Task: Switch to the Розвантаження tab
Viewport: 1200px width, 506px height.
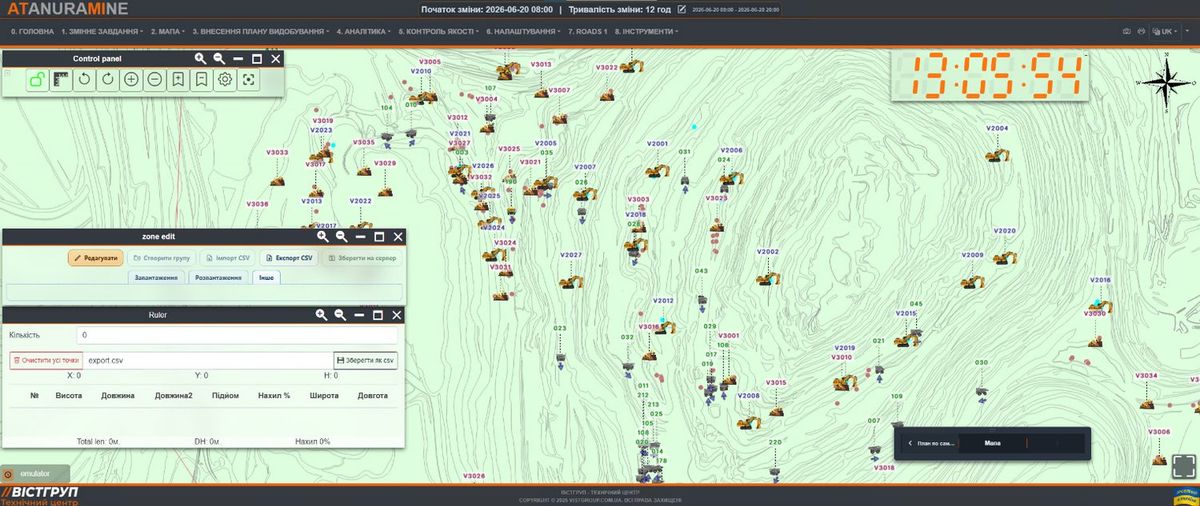Action: tap(218, 277)
